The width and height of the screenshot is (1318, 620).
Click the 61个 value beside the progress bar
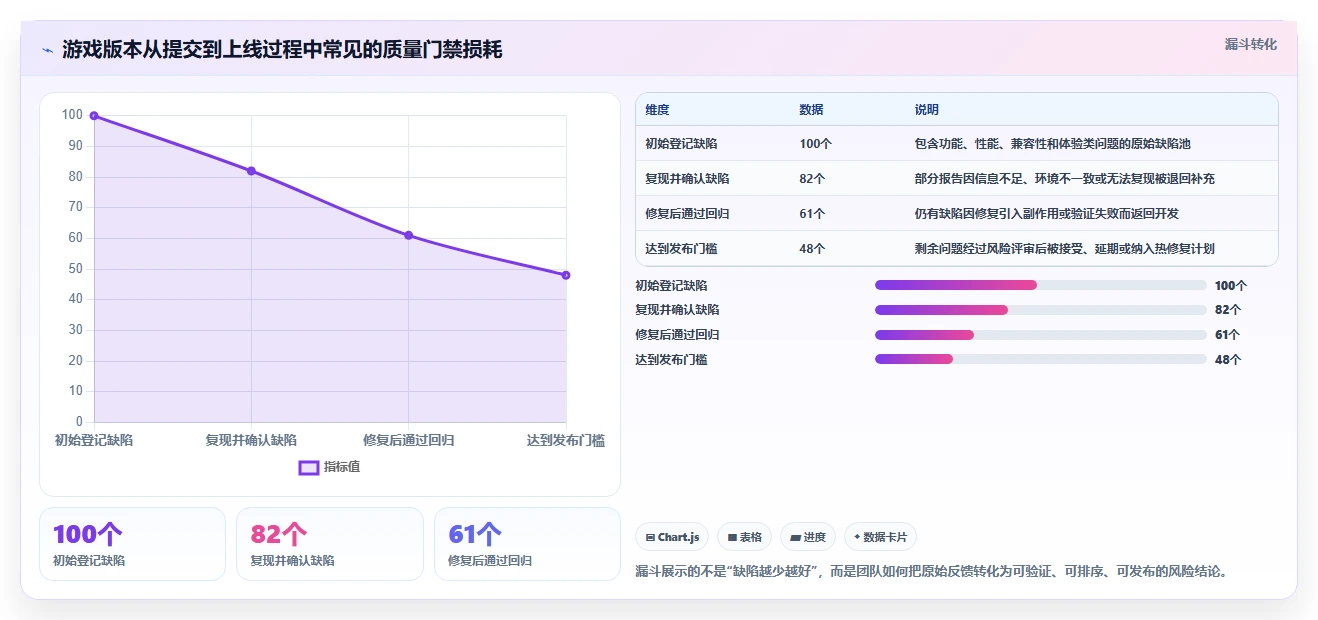click(x=1228, y=335)
